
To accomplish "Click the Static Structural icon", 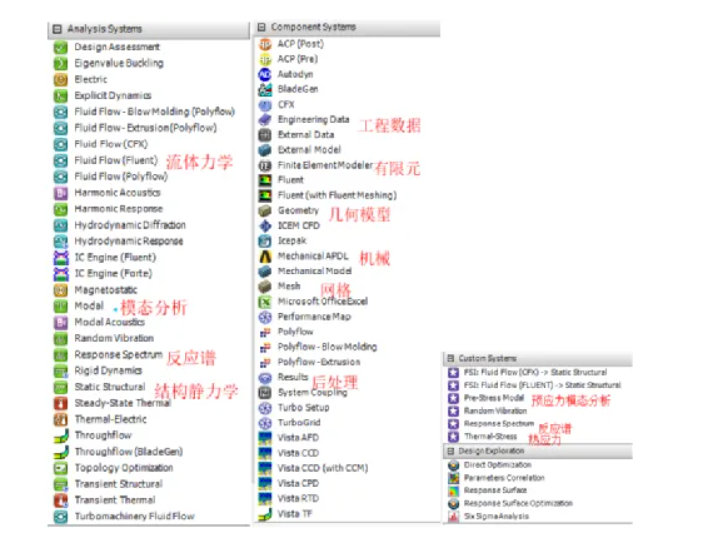I will [61, 387].
